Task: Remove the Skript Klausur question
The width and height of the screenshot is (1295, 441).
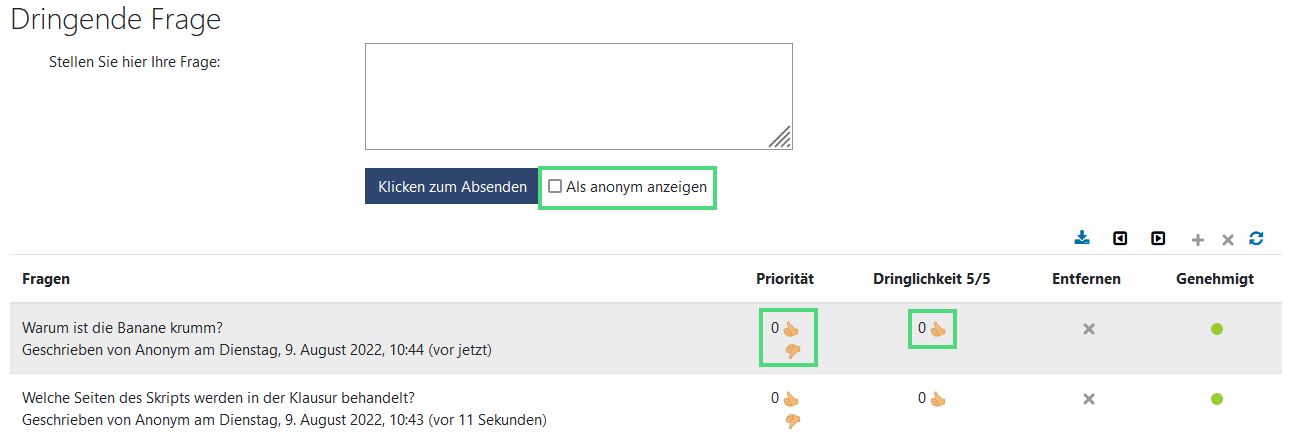Action: point(1089,399)
